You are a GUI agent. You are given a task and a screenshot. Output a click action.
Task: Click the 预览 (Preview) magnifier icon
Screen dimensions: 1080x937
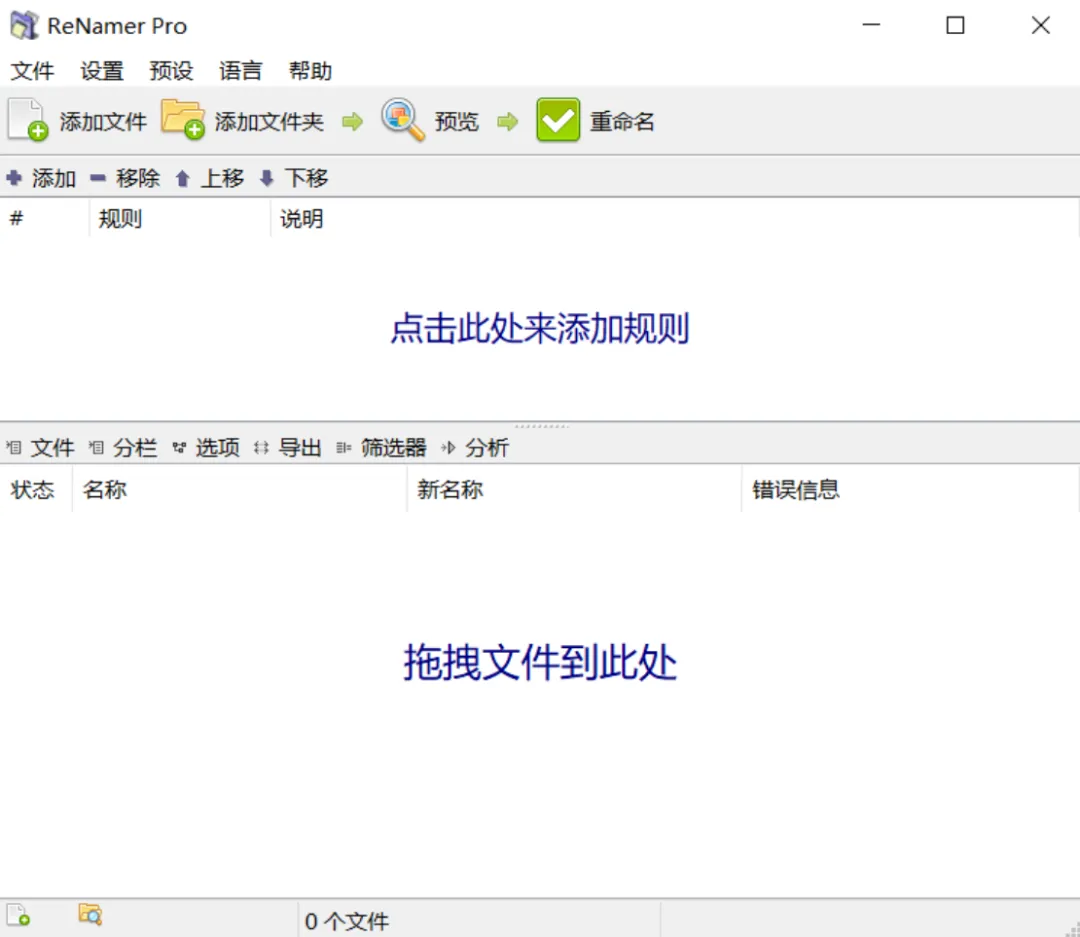(403, 120)
